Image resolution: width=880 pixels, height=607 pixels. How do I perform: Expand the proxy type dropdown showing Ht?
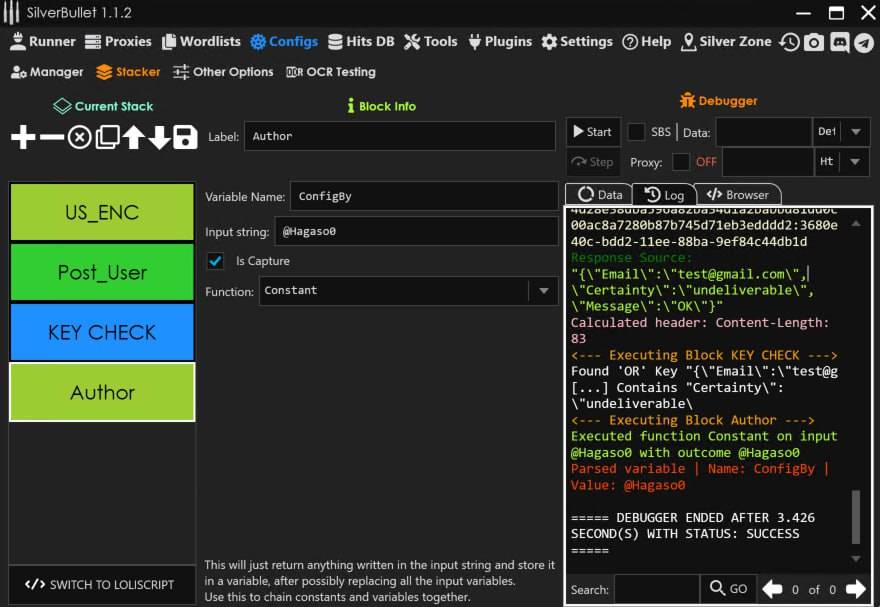click(855, 162)
